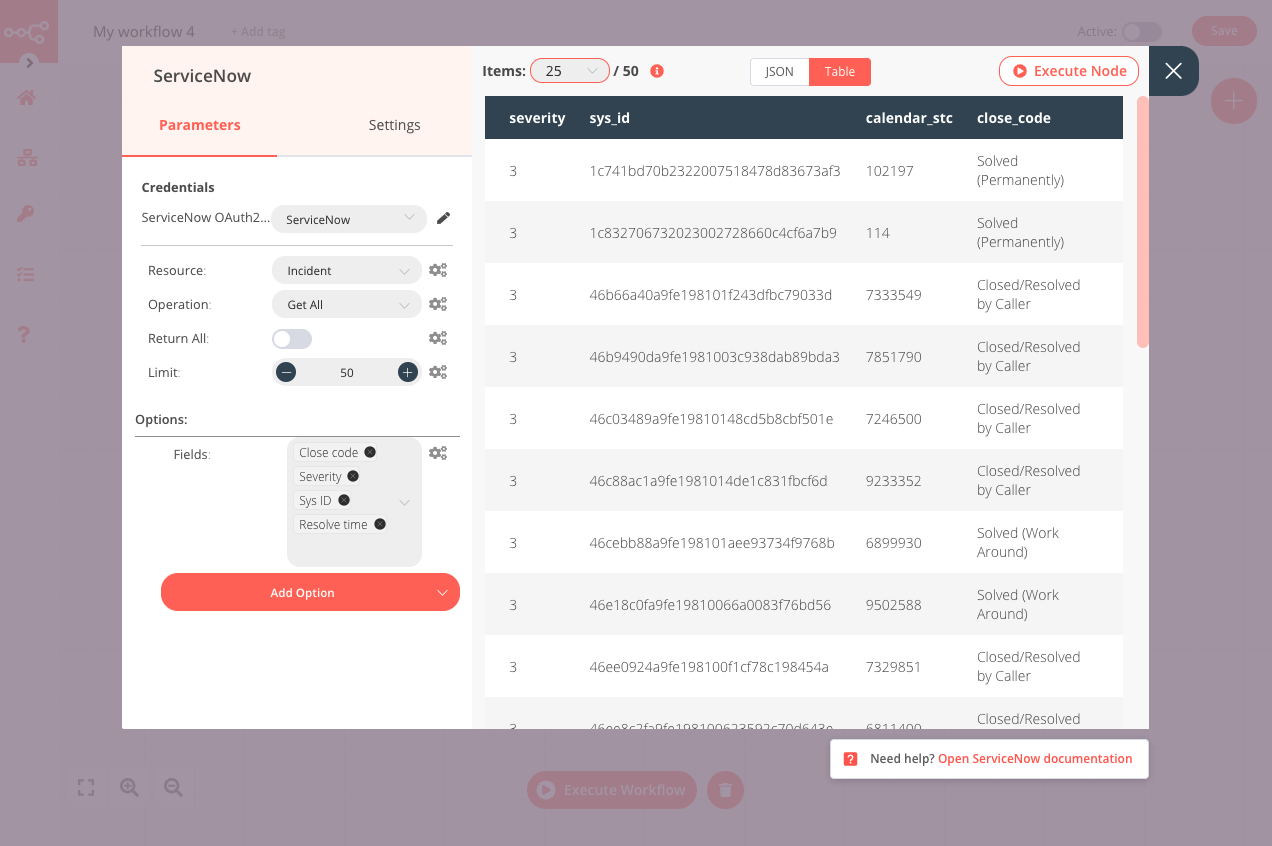The height and width of the screenshot is (846, 1272).
Task: Switch to the Settings tab
Action: click(394, 125)
